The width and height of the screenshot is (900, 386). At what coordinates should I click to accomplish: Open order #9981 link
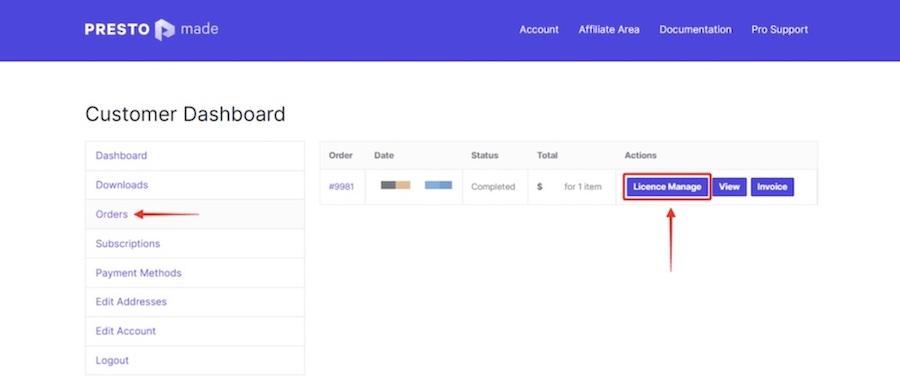point(342,187)
